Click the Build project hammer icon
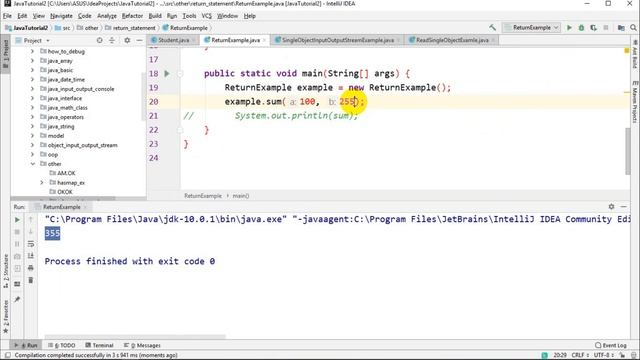This screenshot has height=360, width=640. 493,28
